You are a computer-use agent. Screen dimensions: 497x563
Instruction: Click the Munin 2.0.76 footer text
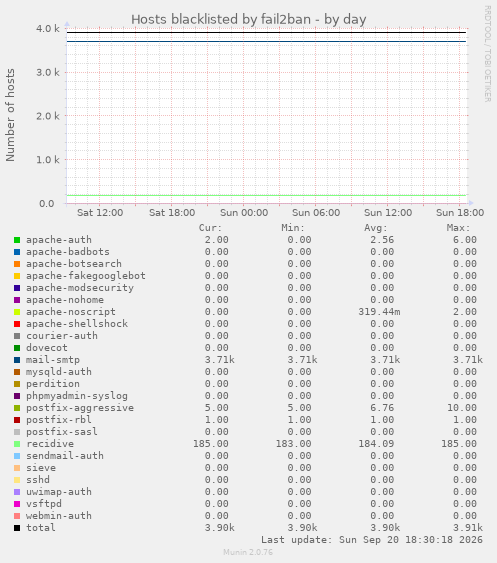point(248,552)
